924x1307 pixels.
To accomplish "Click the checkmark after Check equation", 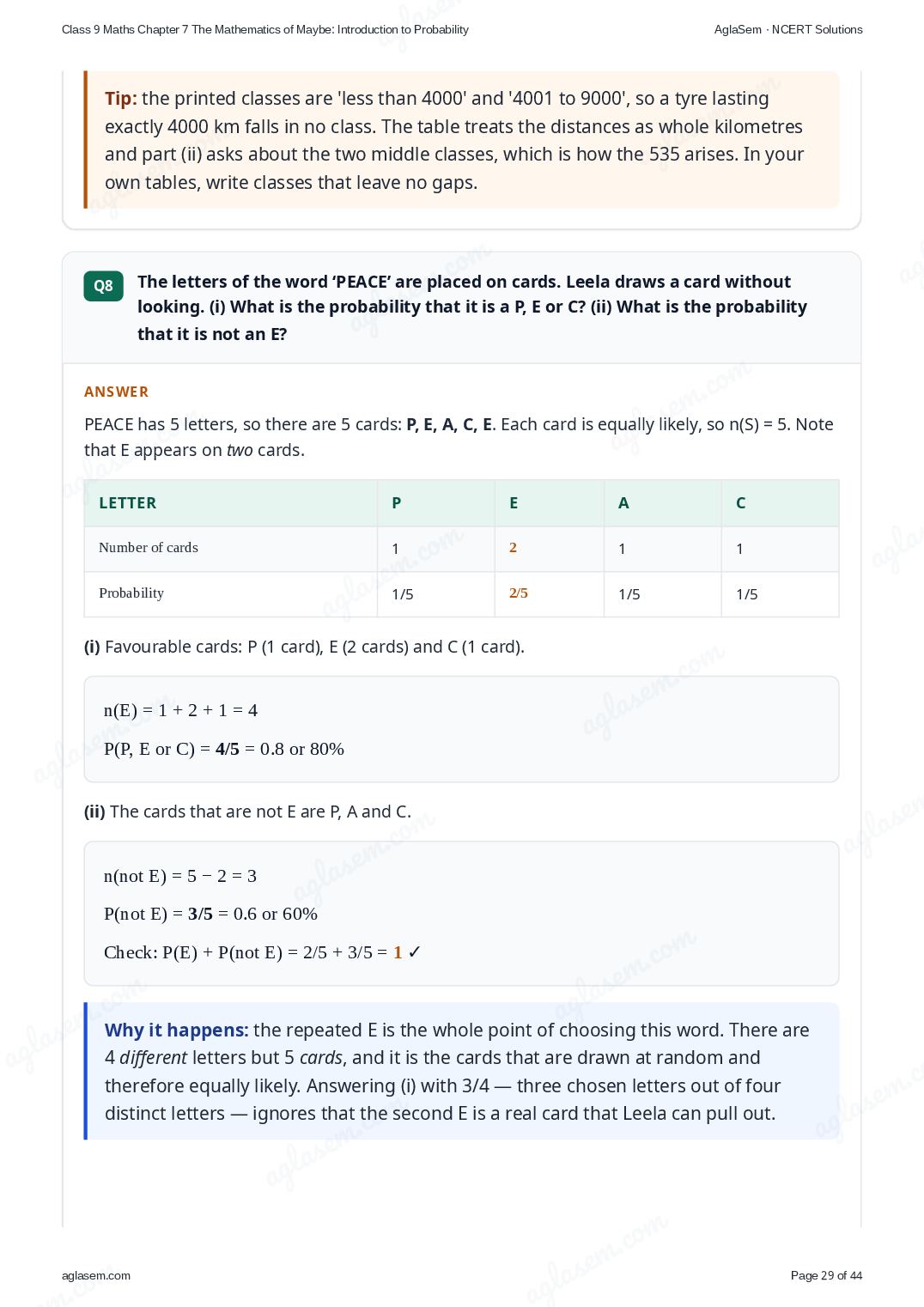I will pos(415,952).
